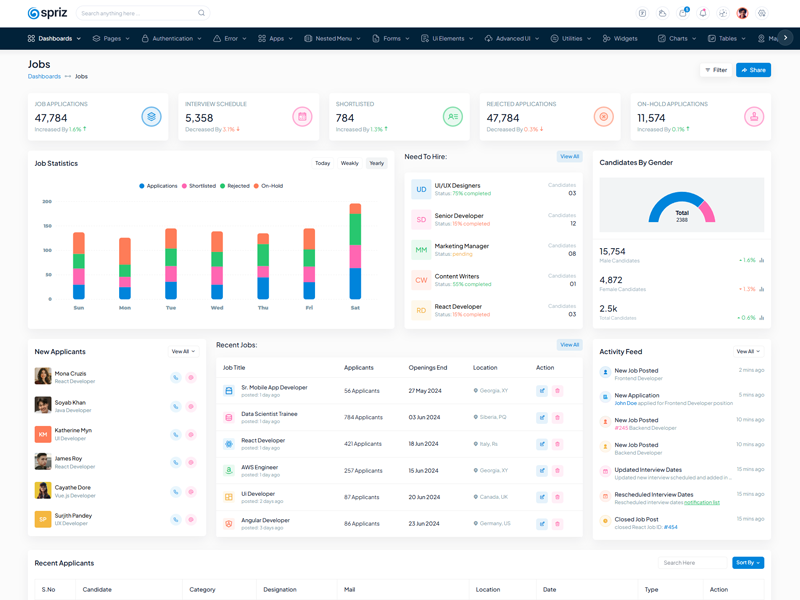This screenshot has height=600, width=800.
Task: Click the user profile avatar
Action: [742, 13]
